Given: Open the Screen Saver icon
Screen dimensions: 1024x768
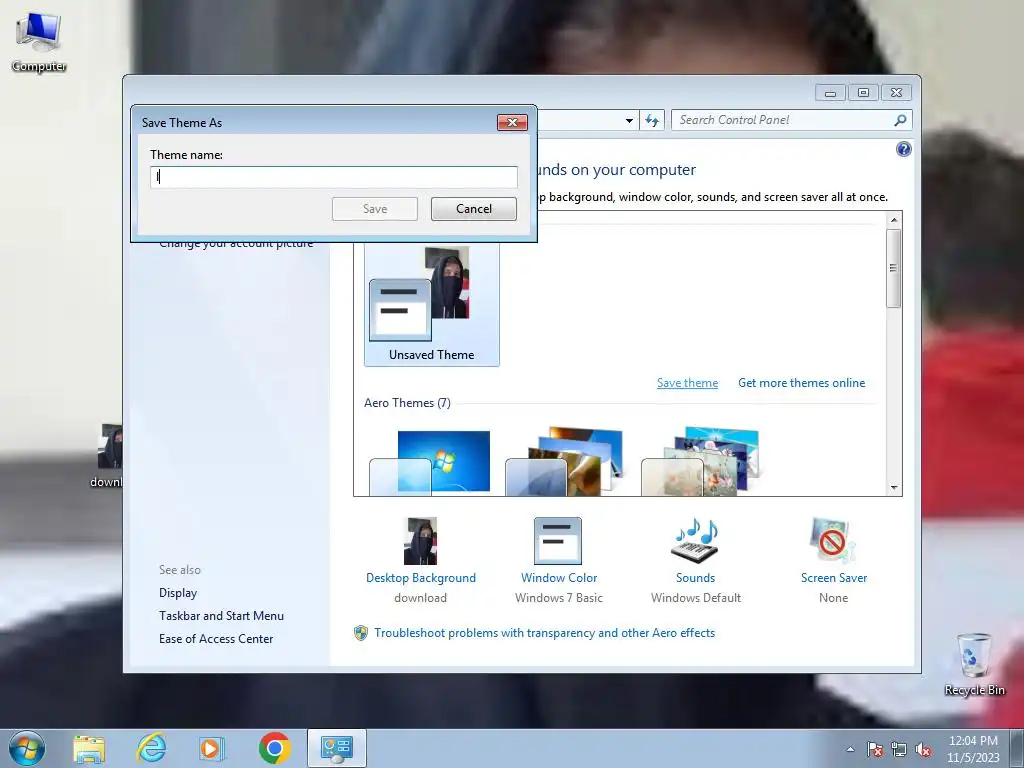Looking at the screenshot, I should point(833,541).
